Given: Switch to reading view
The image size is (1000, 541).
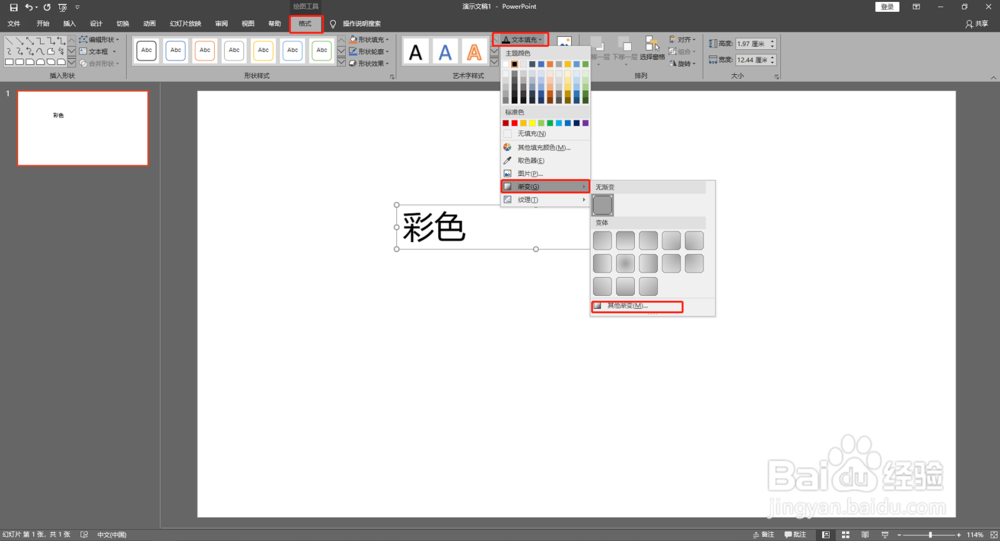Looking at the screenshot, I should pos(865,535).
